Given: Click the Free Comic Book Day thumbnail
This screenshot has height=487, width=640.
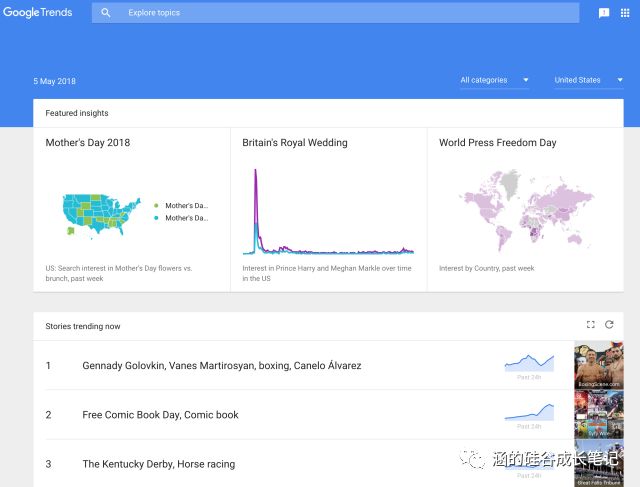Looking at the screenshot, I should [599, 414].
